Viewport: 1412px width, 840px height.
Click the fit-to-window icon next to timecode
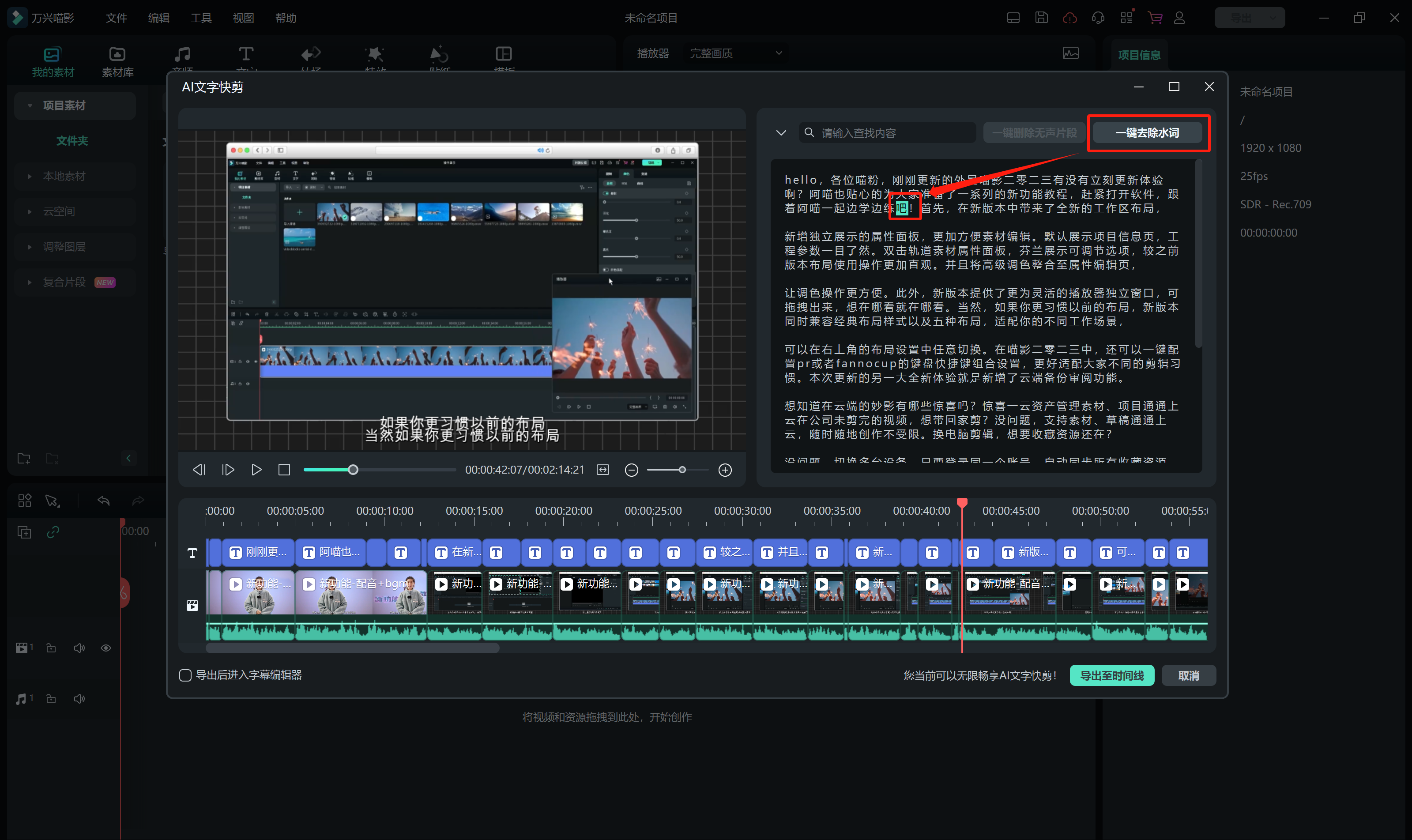pos(603,470)
